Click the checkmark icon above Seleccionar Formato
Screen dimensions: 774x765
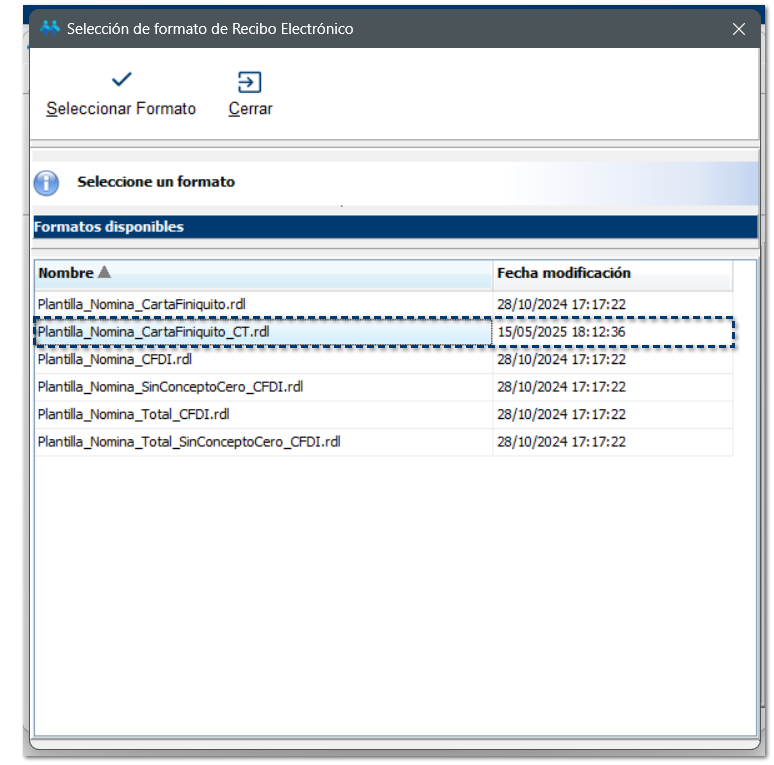tap(121, 80)
